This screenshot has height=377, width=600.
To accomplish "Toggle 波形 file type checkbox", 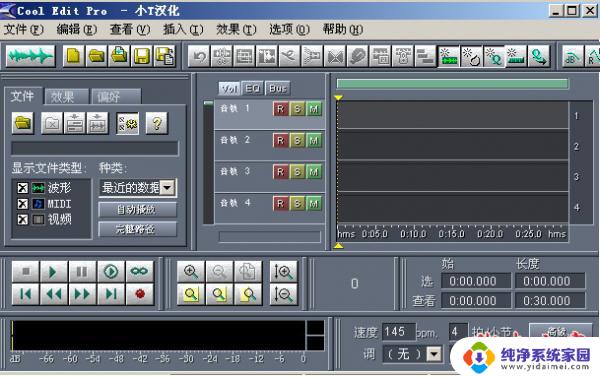I will click(23, 188).
